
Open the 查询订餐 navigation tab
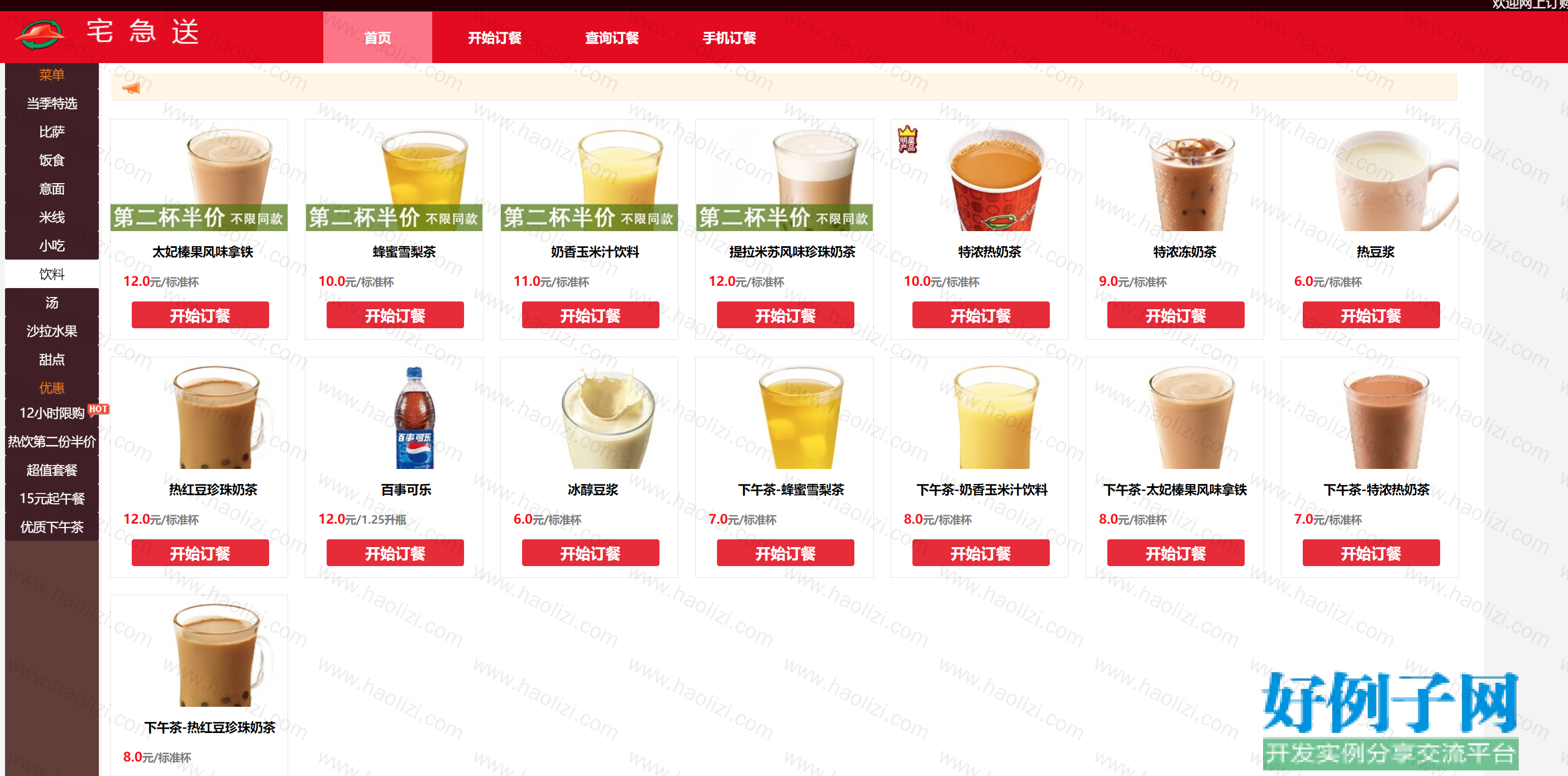click(x=612, y=38)
